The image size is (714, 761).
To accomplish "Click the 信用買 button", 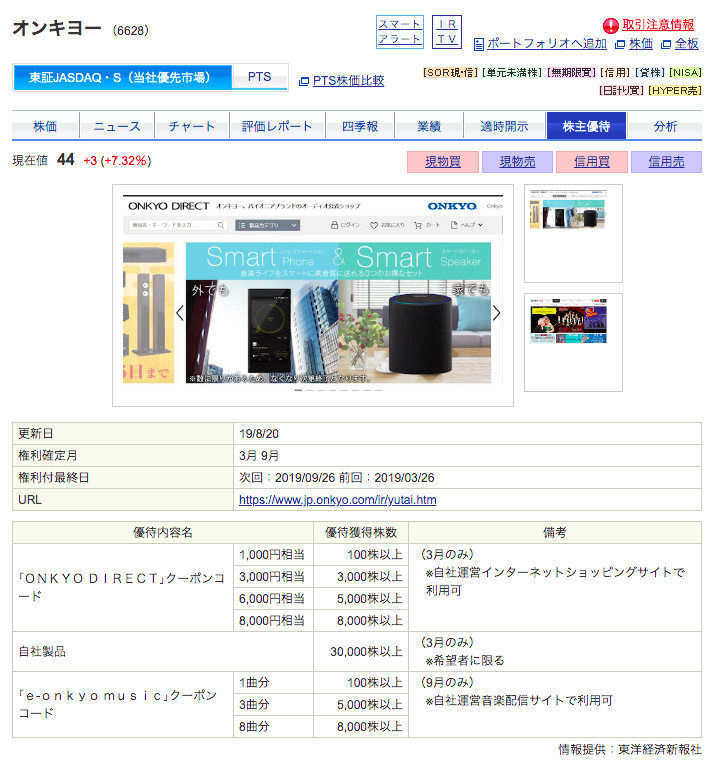I will coord(592,162).
